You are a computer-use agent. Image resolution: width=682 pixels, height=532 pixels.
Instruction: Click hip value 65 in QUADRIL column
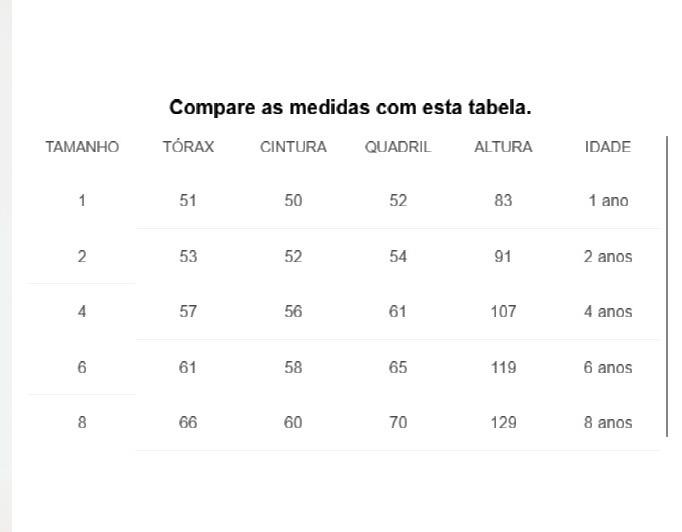tap(398, 367)
